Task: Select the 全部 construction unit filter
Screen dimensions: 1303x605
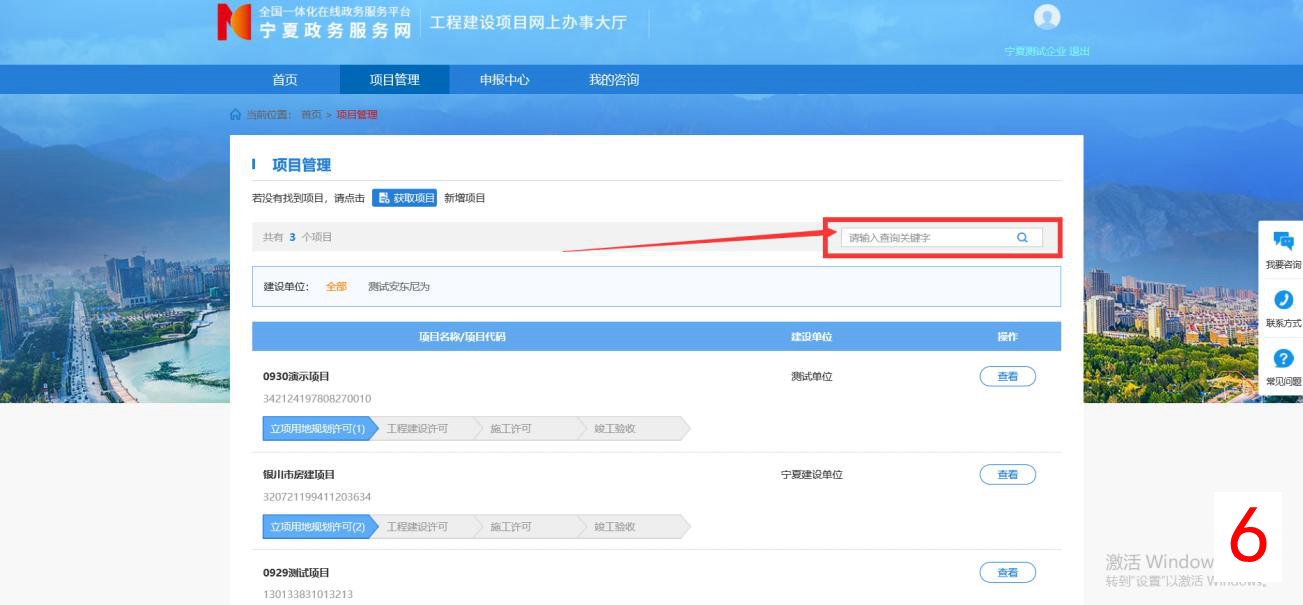Action: tap(336, 287)
